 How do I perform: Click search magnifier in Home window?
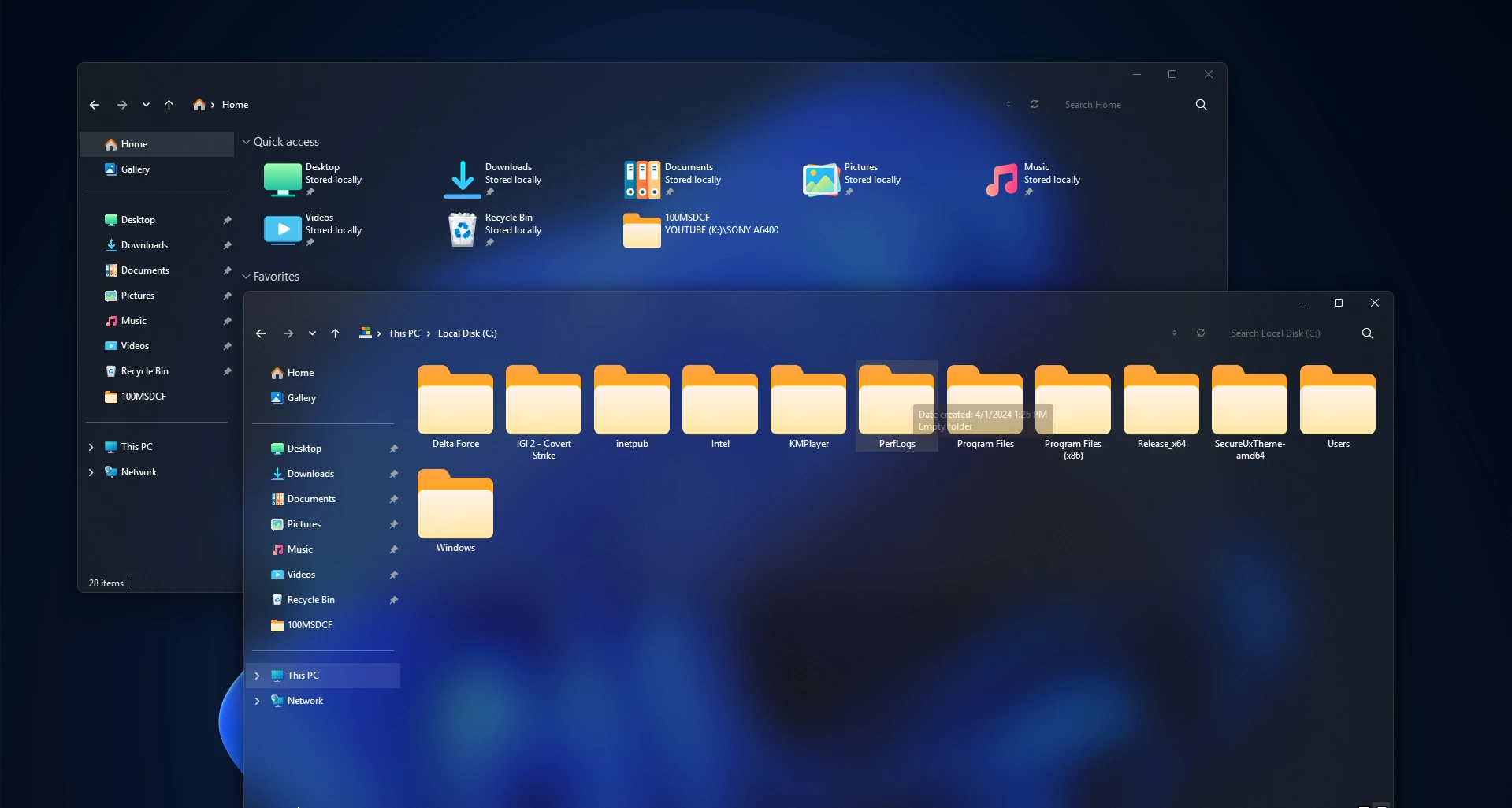click(1201, 105)
